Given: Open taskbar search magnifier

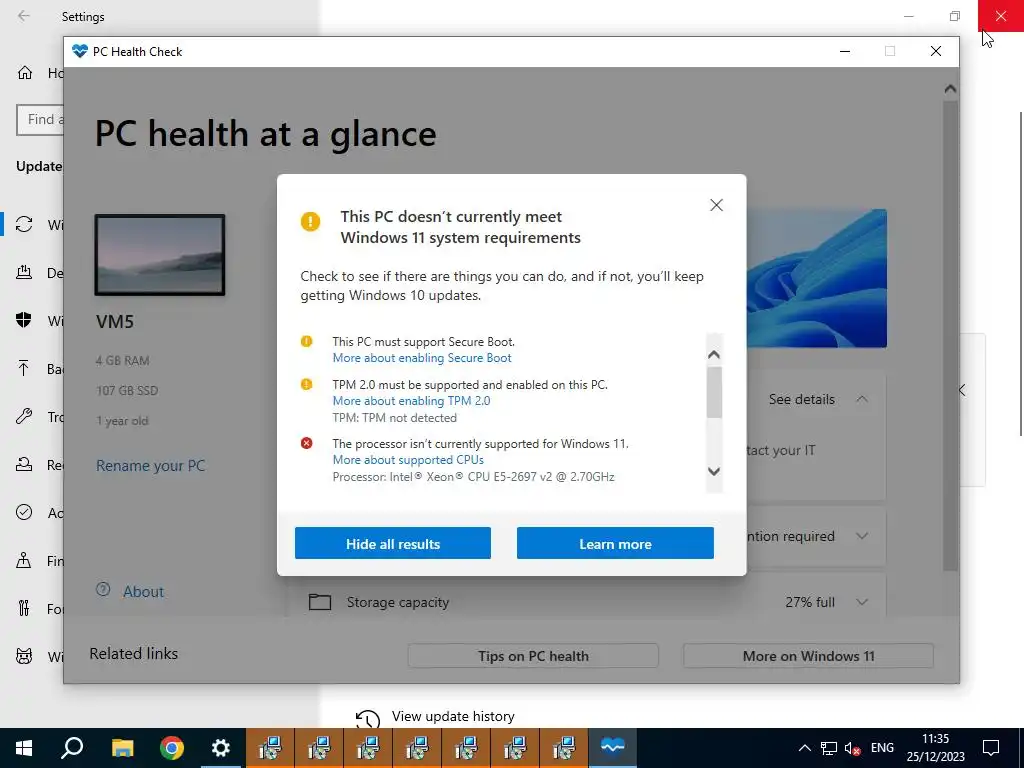Looking at the screenshot, I should [x=72, y=748].
